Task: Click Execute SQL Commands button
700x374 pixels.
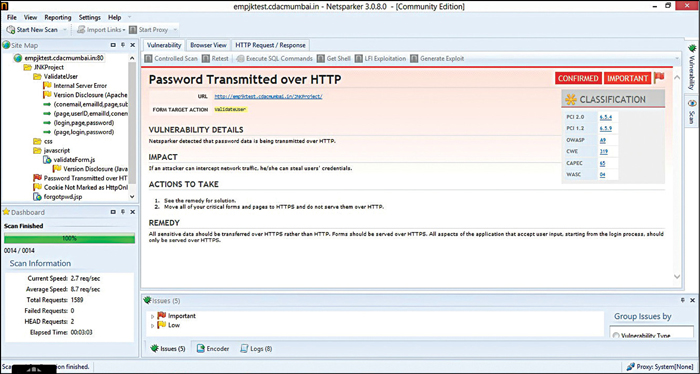Action: [x=274, y=58]
